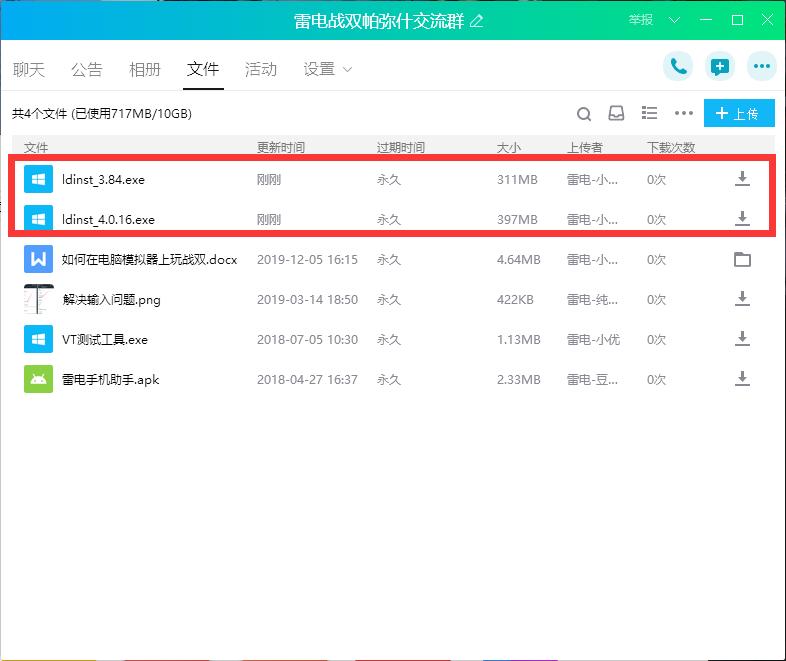The width and height of the screenshot is (786, 661).
Task: Click the 上传 upload button
Action: pos(738,114)
